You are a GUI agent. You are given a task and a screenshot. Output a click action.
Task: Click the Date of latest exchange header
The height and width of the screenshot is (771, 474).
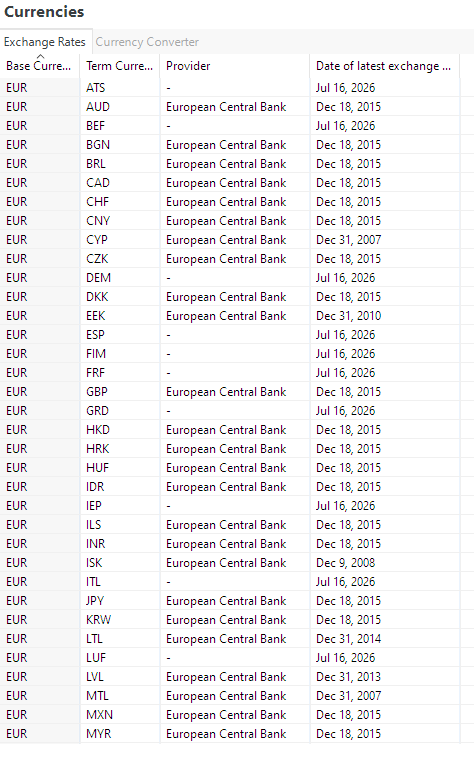(x=385, y=66)
